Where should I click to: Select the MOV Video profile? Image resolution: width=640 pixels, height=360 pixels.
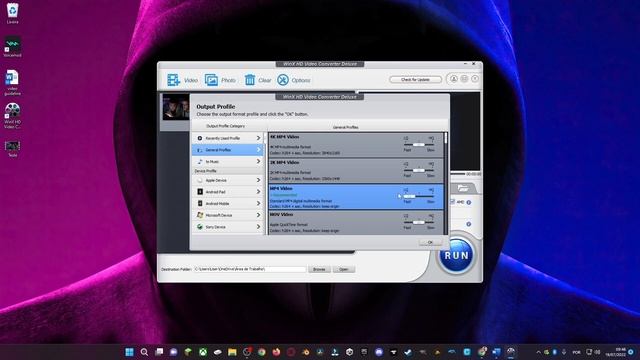(356, 222)
